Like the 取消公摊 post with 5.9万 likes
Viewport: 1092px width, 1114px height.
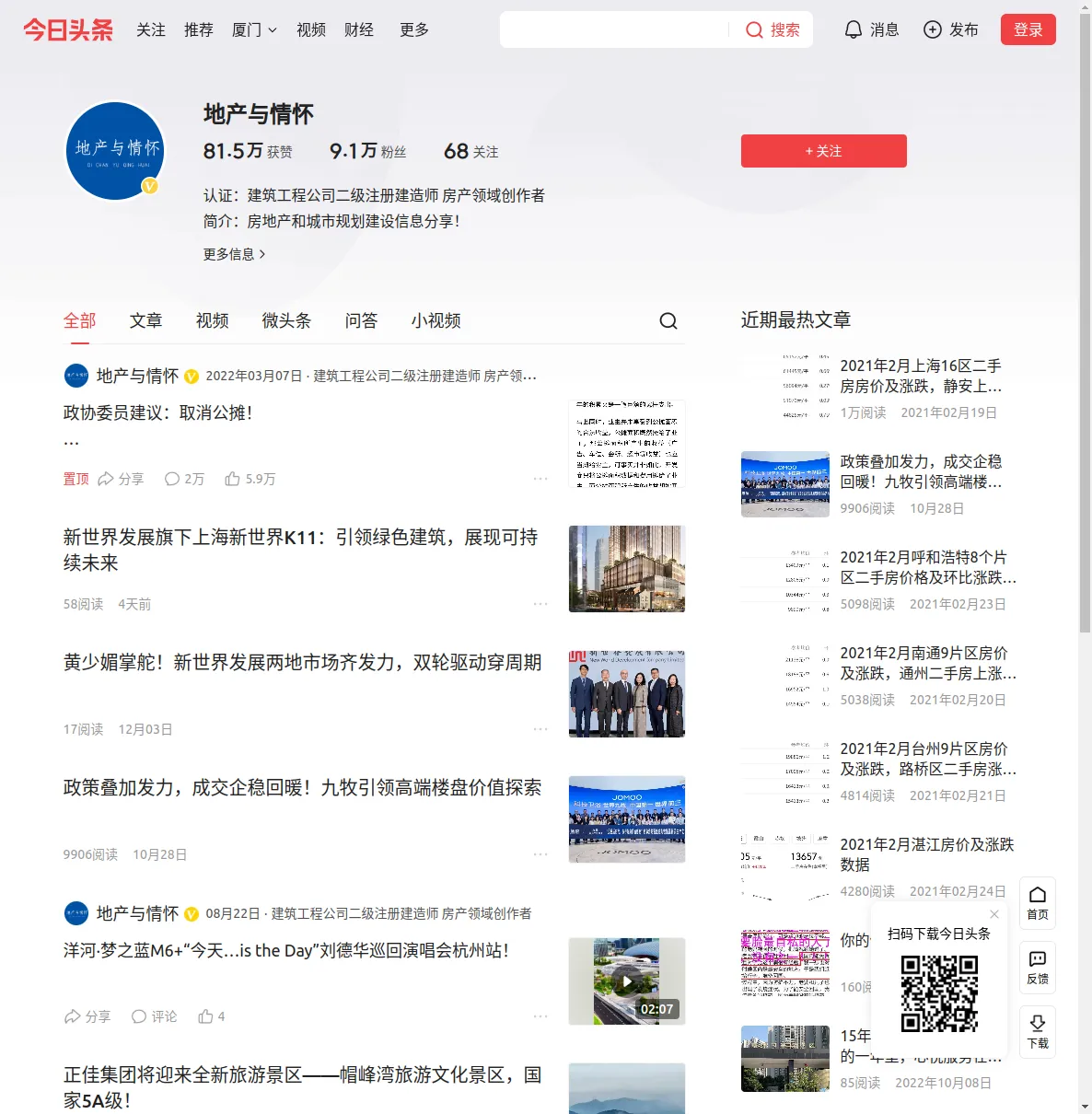[x=250, y=479]
